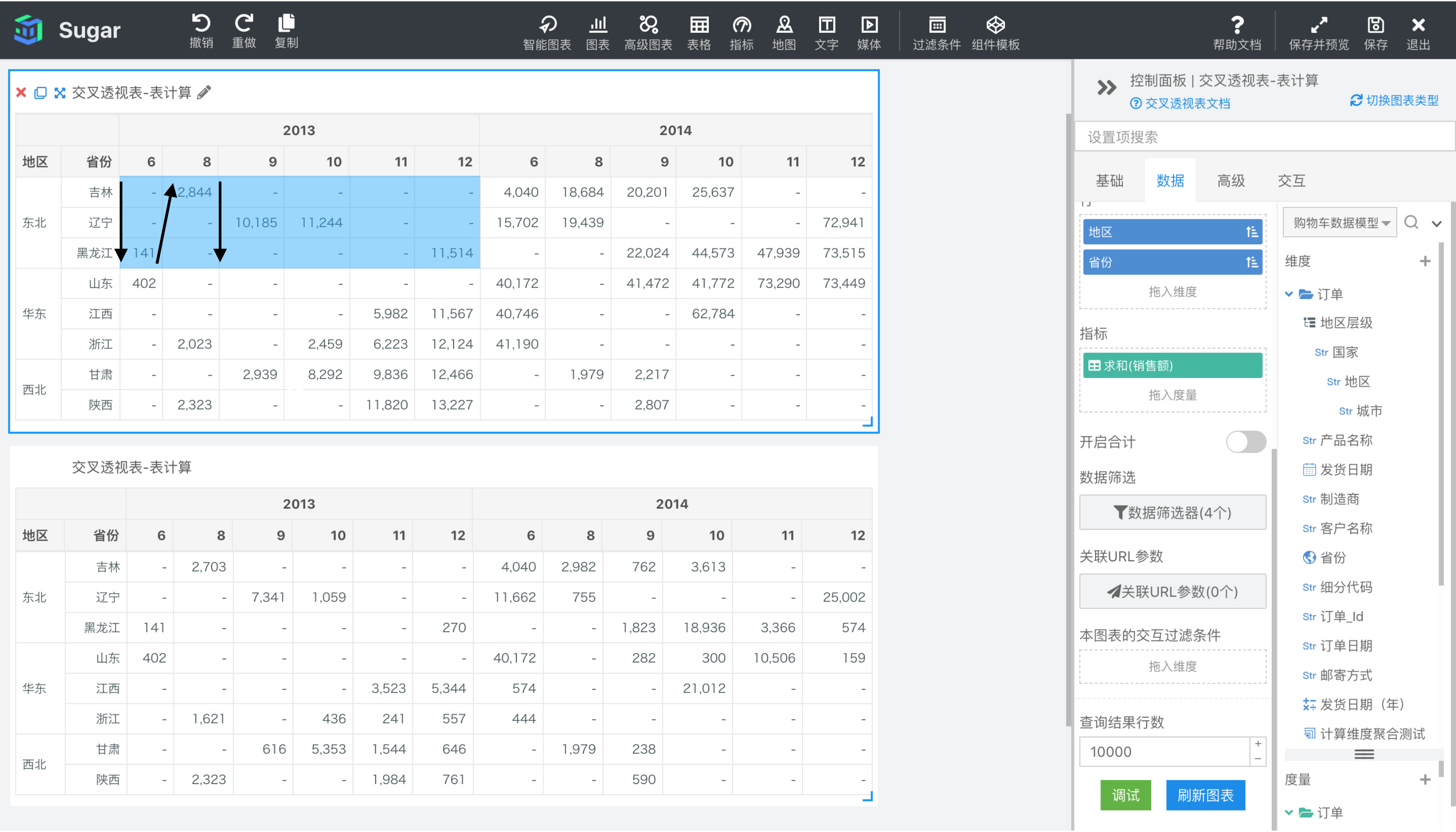
Task: Click sort icon on 地区 row field
Action: 1252,232
